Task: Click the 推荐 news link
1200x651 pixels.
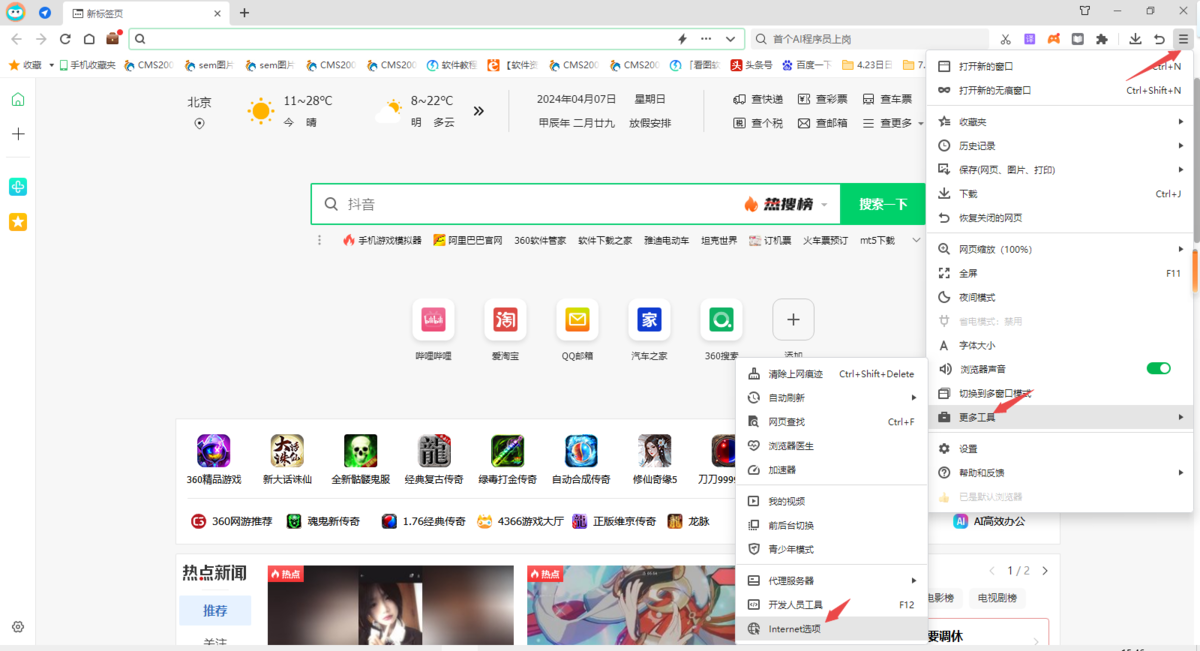Action: point(215,610)
